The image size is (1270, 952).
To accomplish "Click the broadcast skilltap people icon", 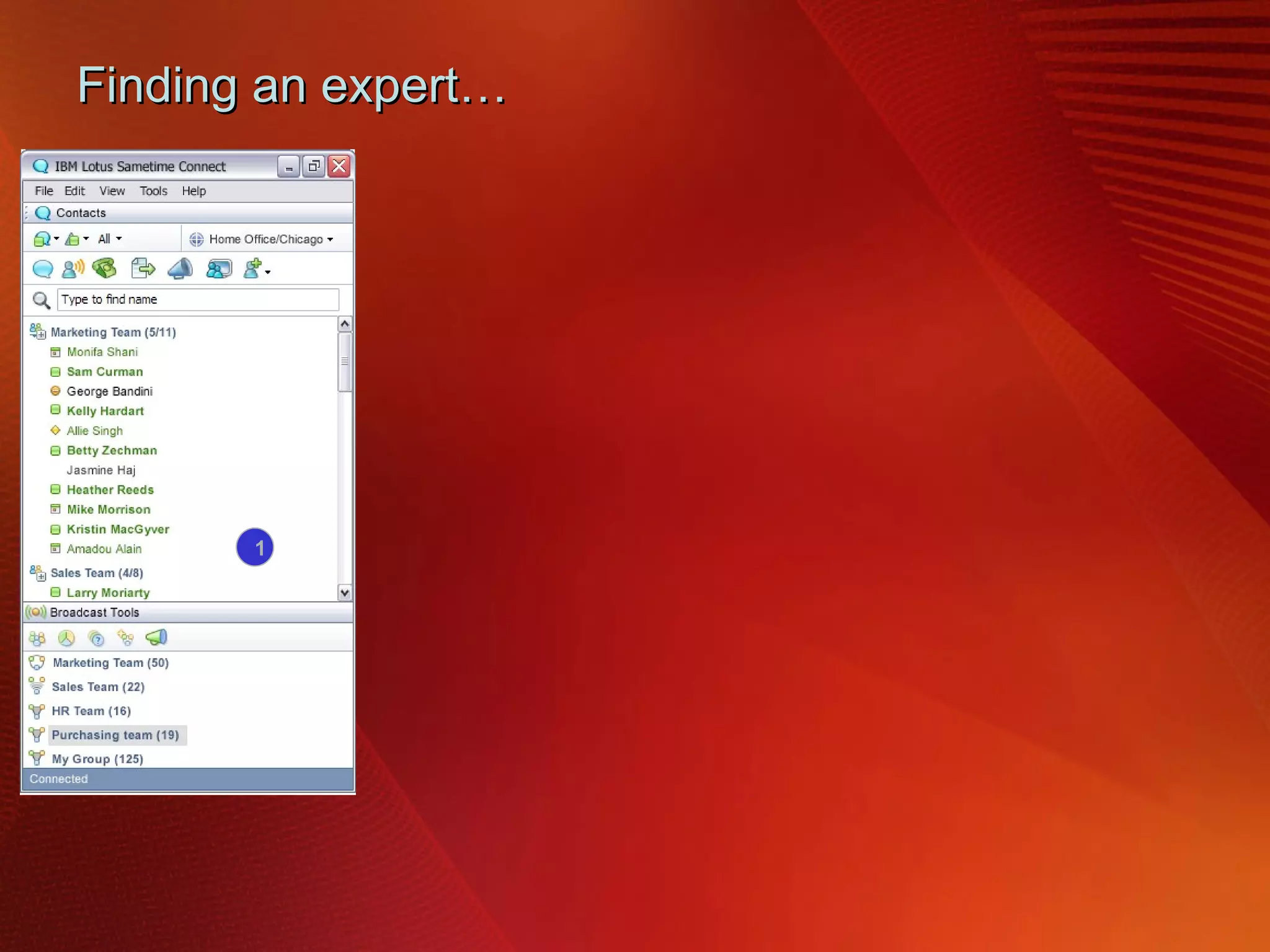I will 125,638.
